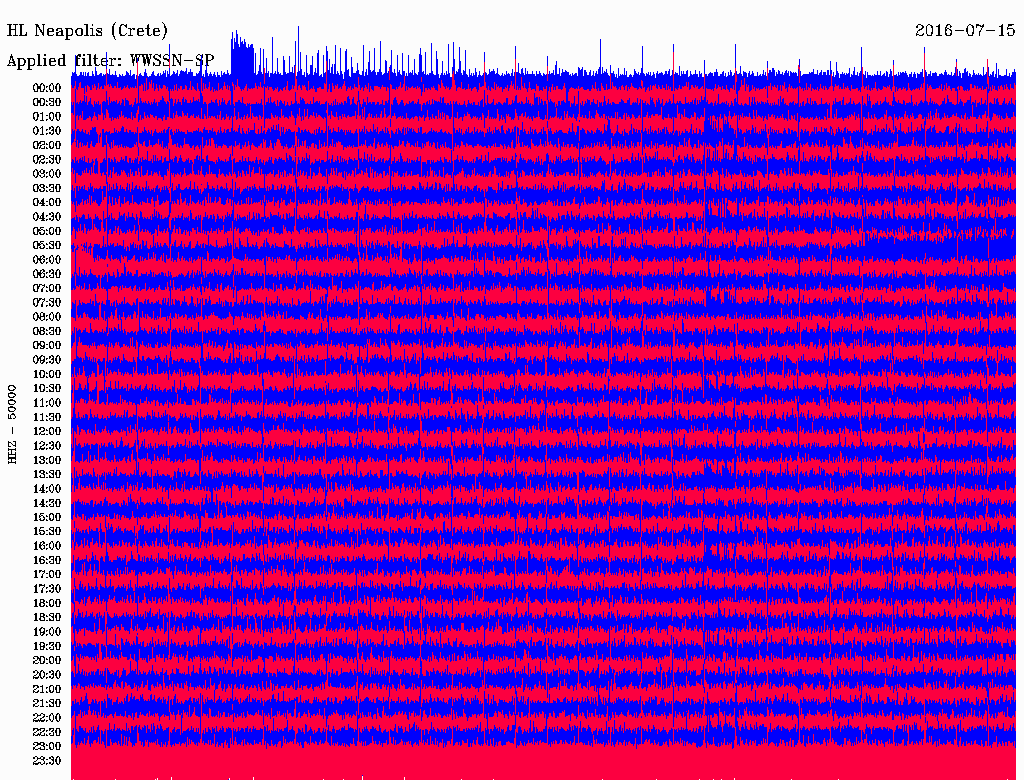Select the date label "2016-07-15"
This screenshot has width=1024, height=780.
(965, 31)
